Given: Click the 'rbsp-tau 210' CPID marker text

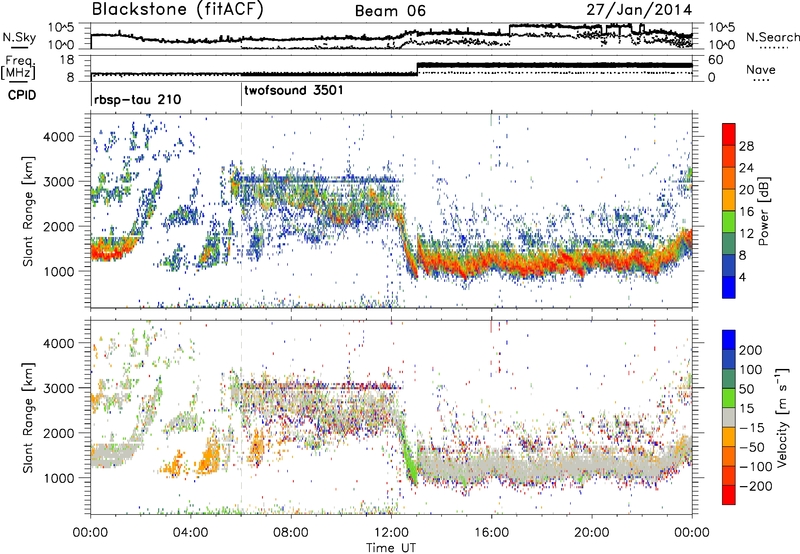Looking at the screenshot, I should [x=137, y=99].
